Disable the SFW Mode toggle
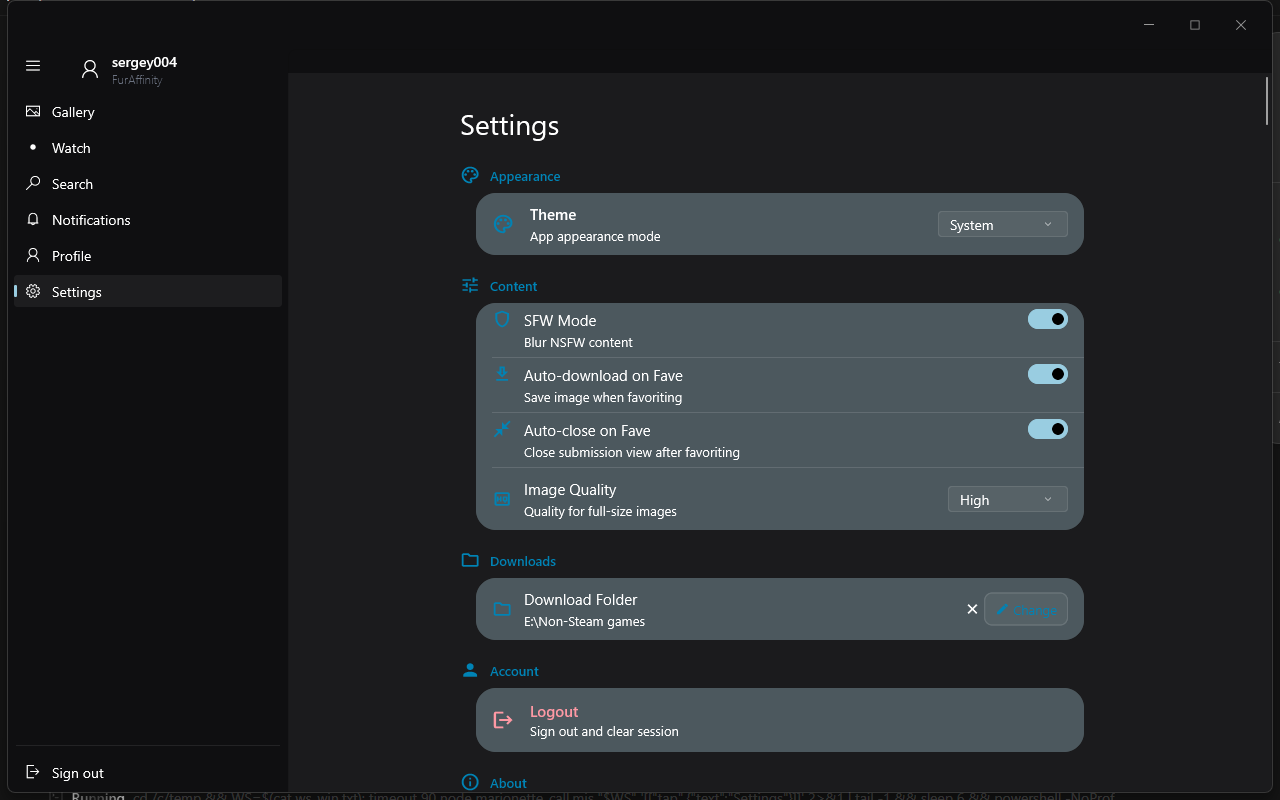The width and height of the screenshot is (1280, 800). click(x=1048, y=319)
